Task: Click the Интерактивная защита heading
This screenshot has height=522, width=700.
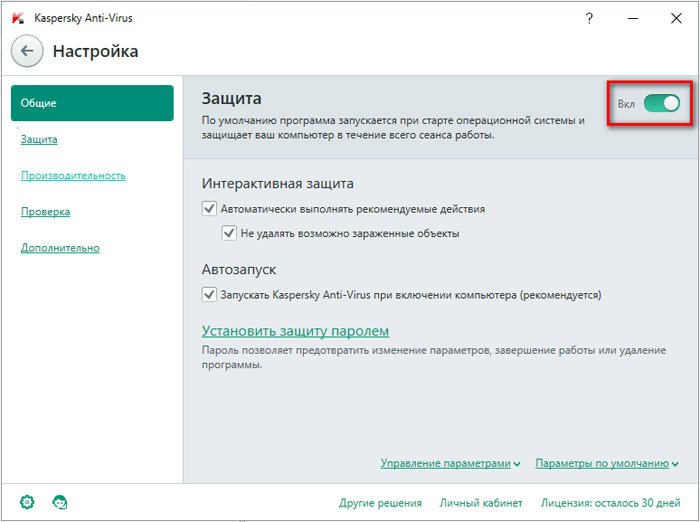Action: pos(278,184)
